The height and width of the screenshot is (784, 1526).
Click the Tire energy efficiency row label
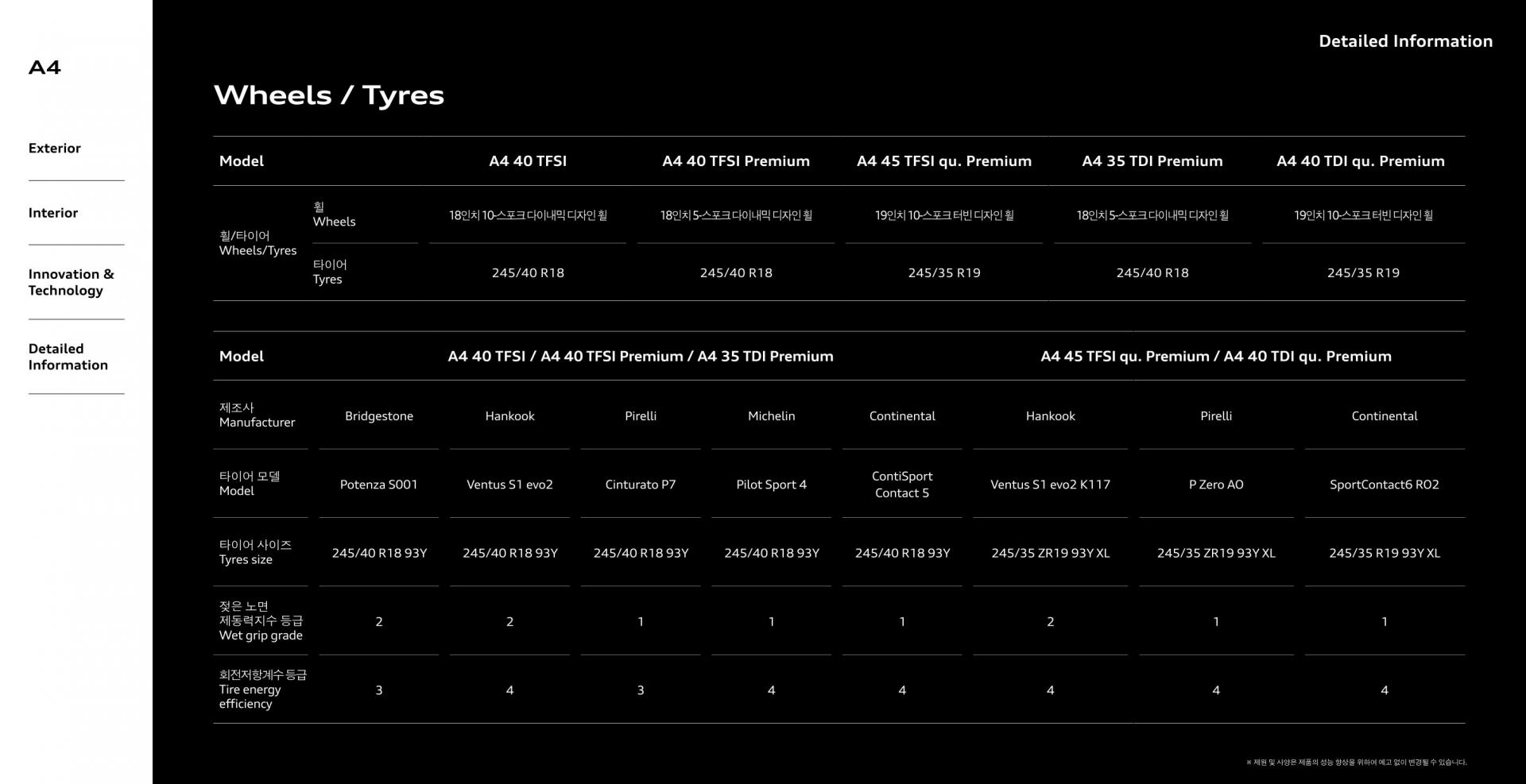click(x=263, y=689)
